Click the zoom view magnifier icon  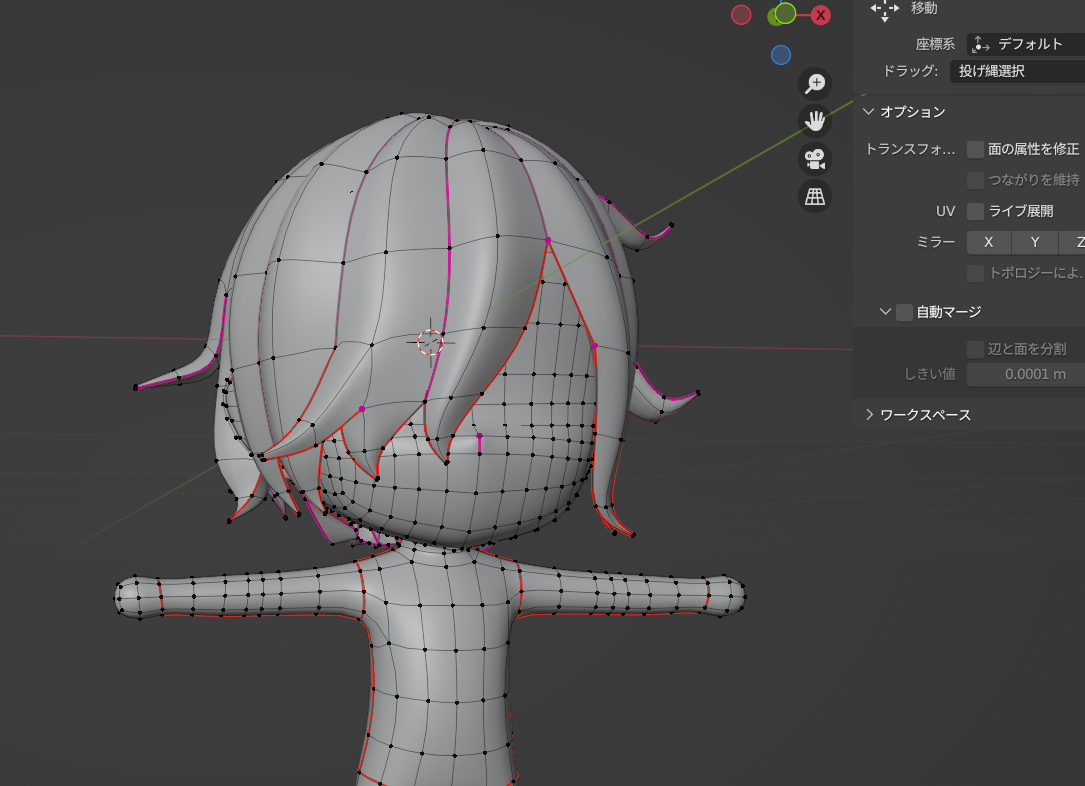pos(816,84)
